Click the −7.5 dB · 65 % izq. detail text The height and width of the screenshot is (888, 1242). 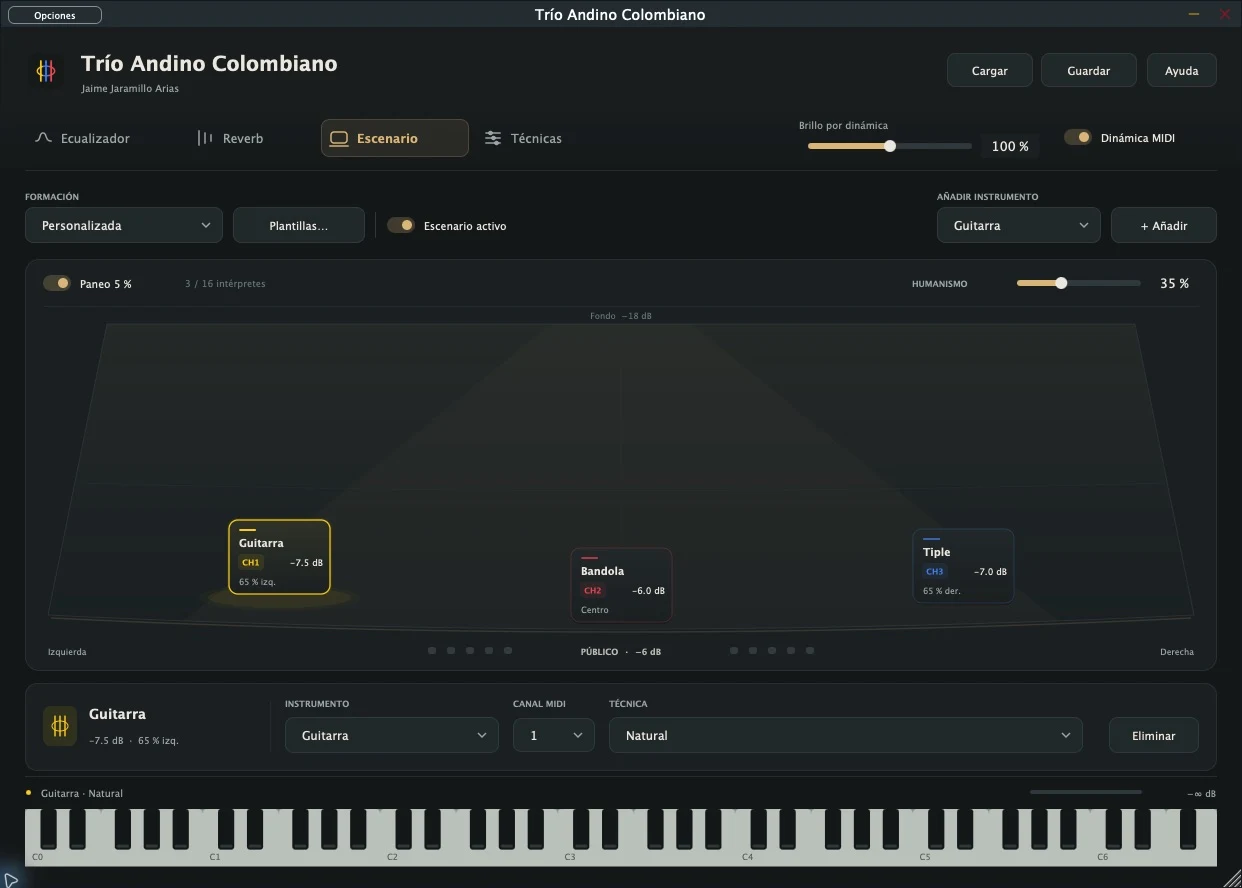point(134,741)
